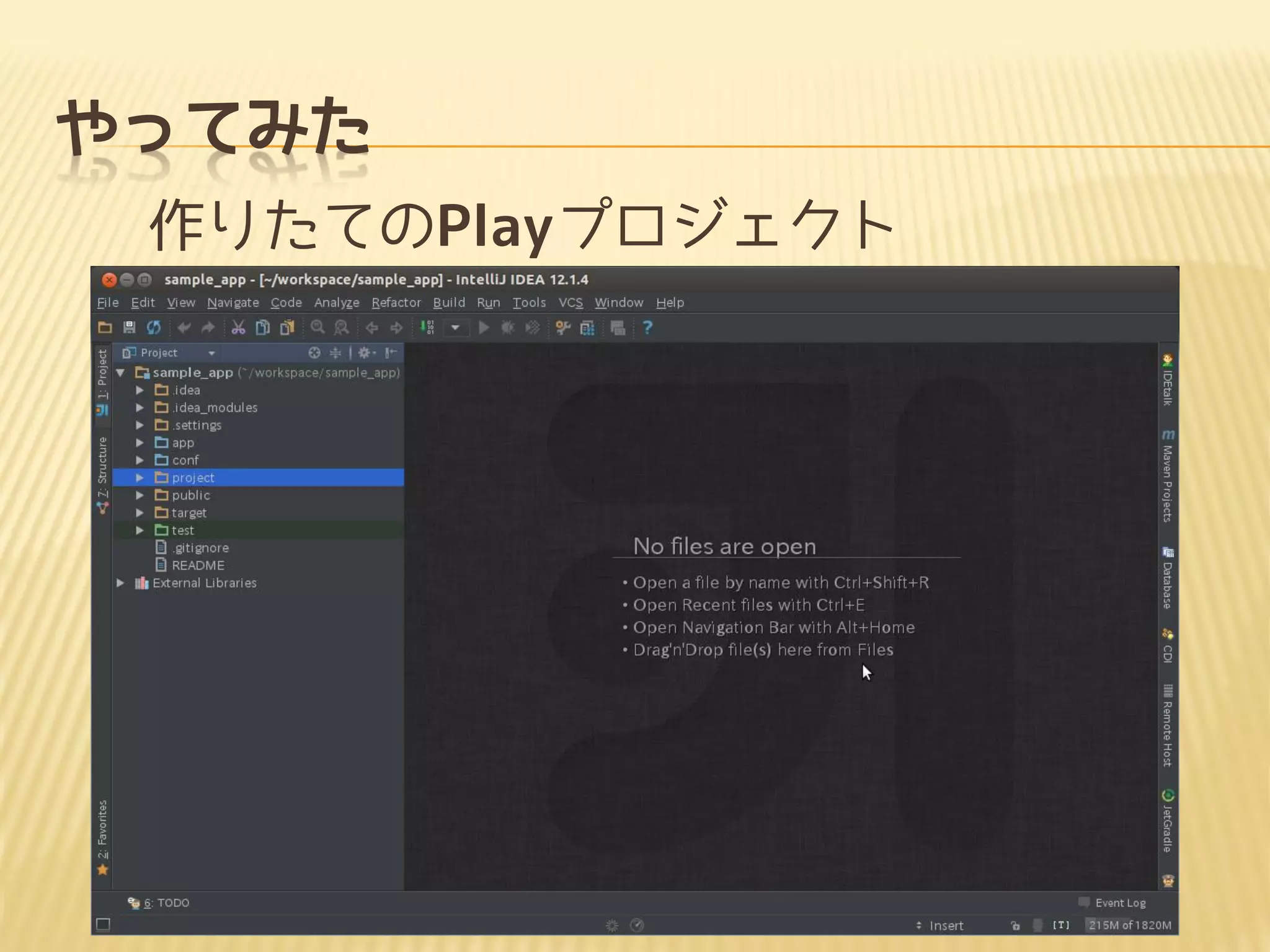1270x952 pixels.
Task: Click the gray stacked-windows toolbar icon
Action: click(x=618, y=327)
